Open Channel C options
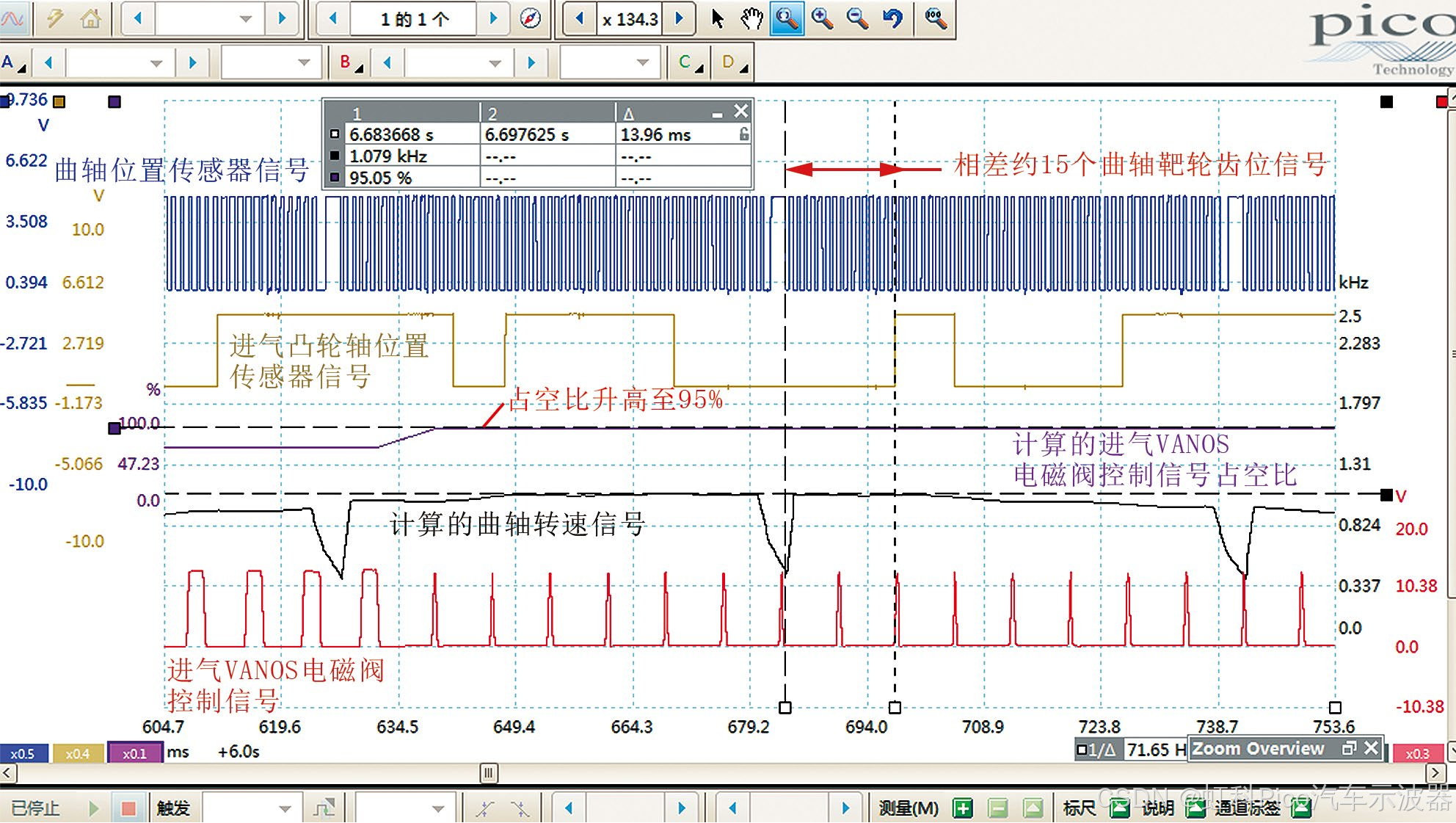Viewport: 1456px width, 823px height. [690, 63]
